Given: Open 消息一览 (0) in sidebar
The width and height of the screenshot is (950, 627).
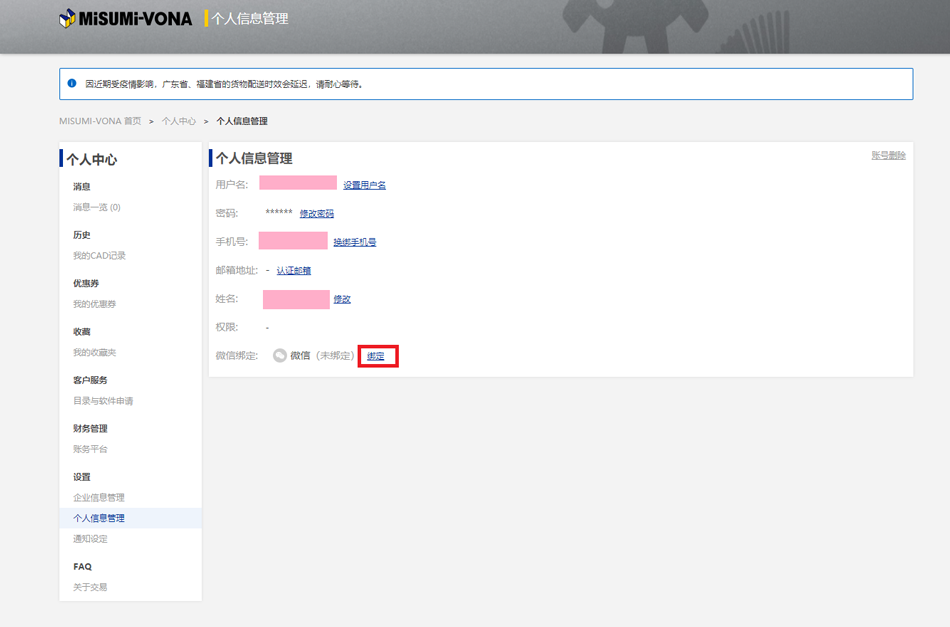Looking at the screenshot, I should 96,207.
